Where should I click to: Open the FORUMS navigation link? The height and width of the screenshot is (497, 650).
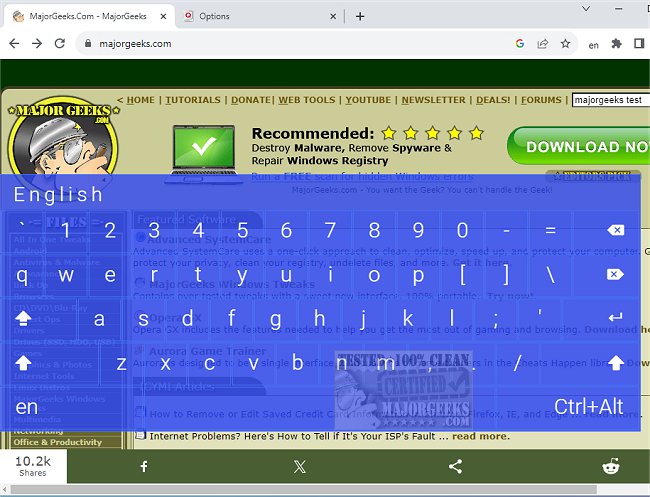pyautogui.click(x=541, y=100)
